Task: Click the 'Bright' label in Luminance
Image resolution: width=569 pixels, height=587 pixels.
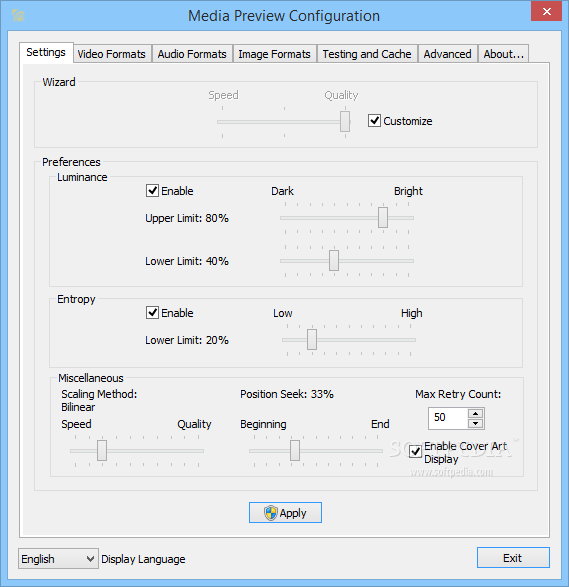Action: click(408, 191)
